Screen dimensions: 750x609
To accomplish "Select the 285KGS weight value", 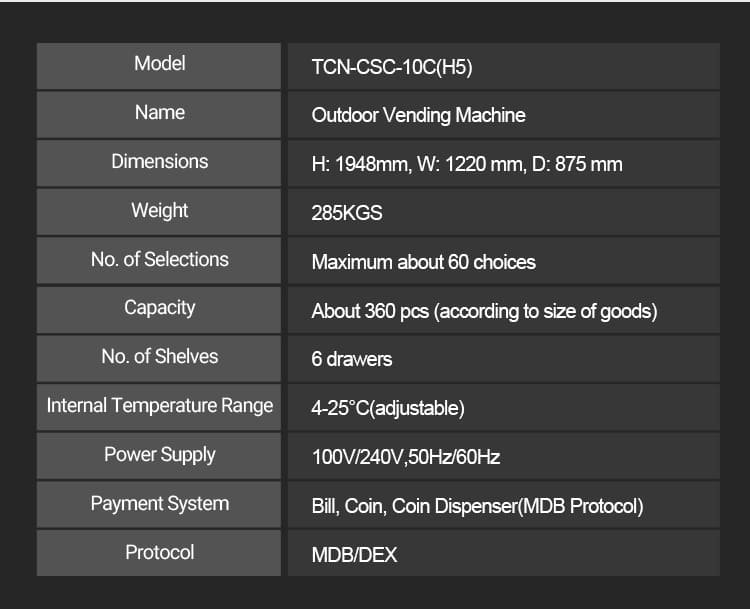I will 346,213.
